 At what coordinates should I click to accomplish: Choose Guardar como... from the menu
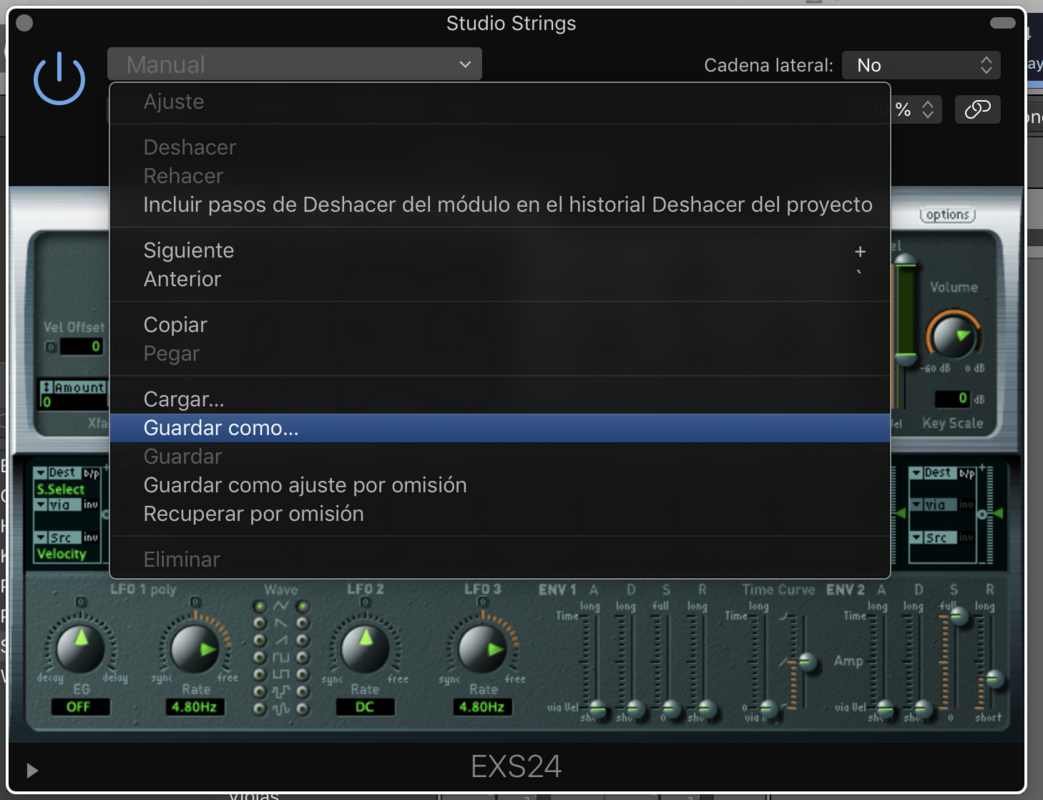point(500,428)
